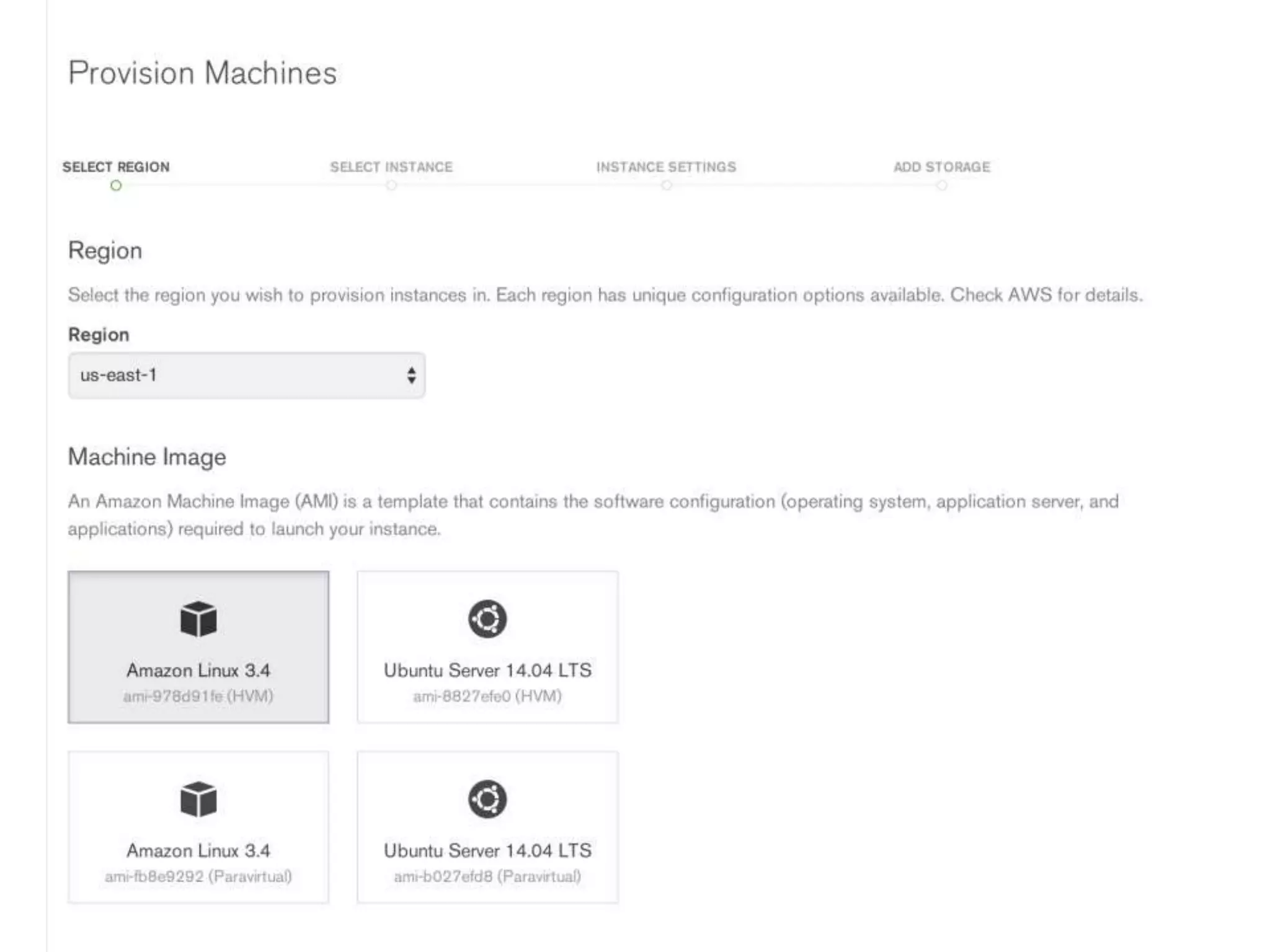Click the Select Region step circle marker
This screenshot has height=952, width=1270.
(x=116, y=185)
